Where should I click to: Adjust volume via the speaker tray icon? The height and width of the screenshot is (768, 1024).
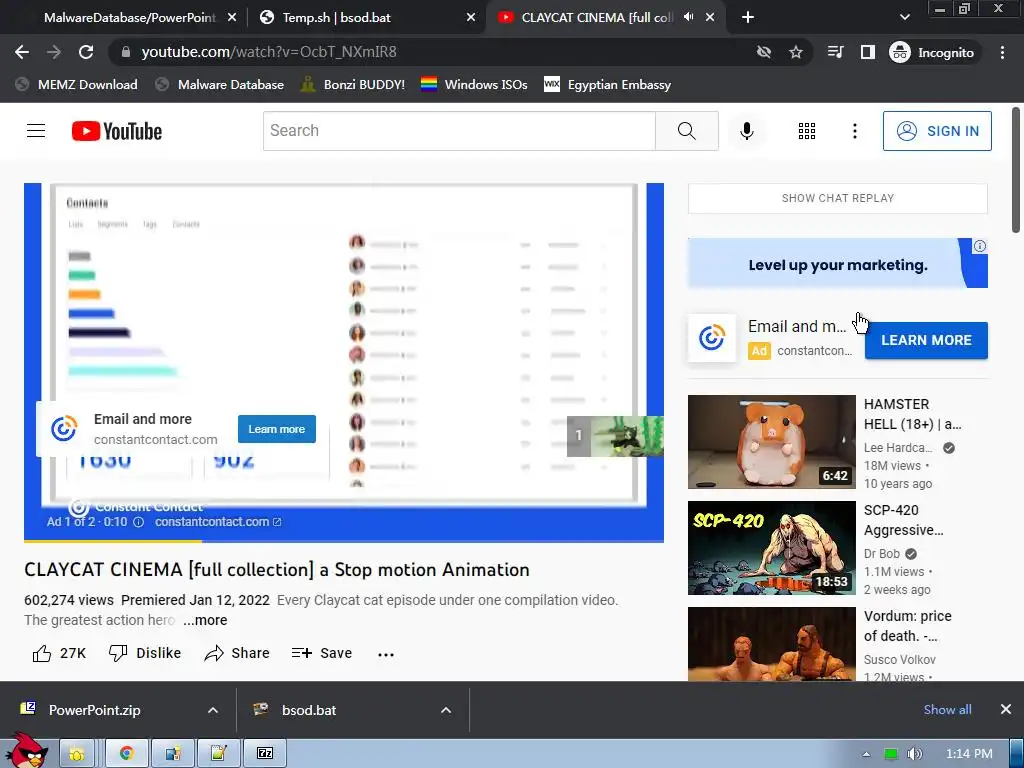(x=915, y=754)
